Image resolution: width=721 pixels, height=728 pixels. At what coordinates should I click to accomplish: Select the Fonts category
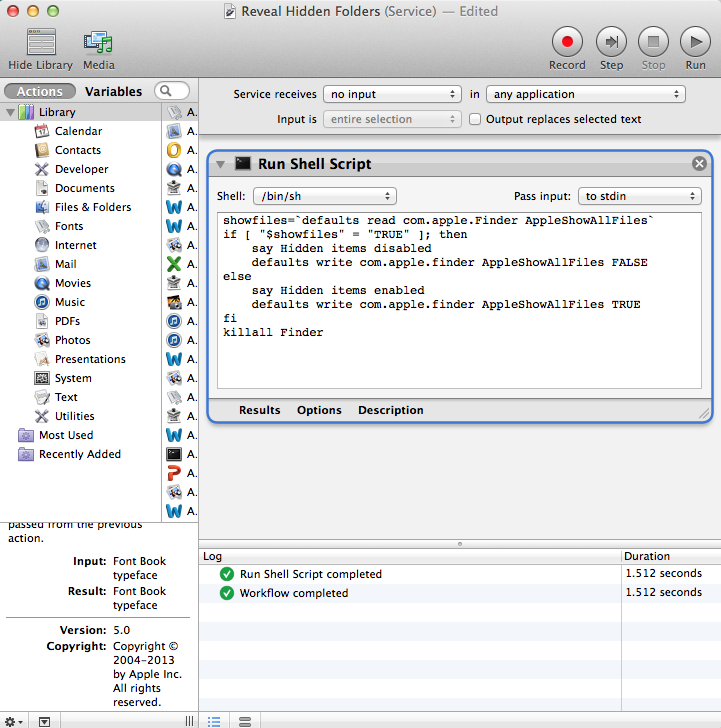[69, 227]
